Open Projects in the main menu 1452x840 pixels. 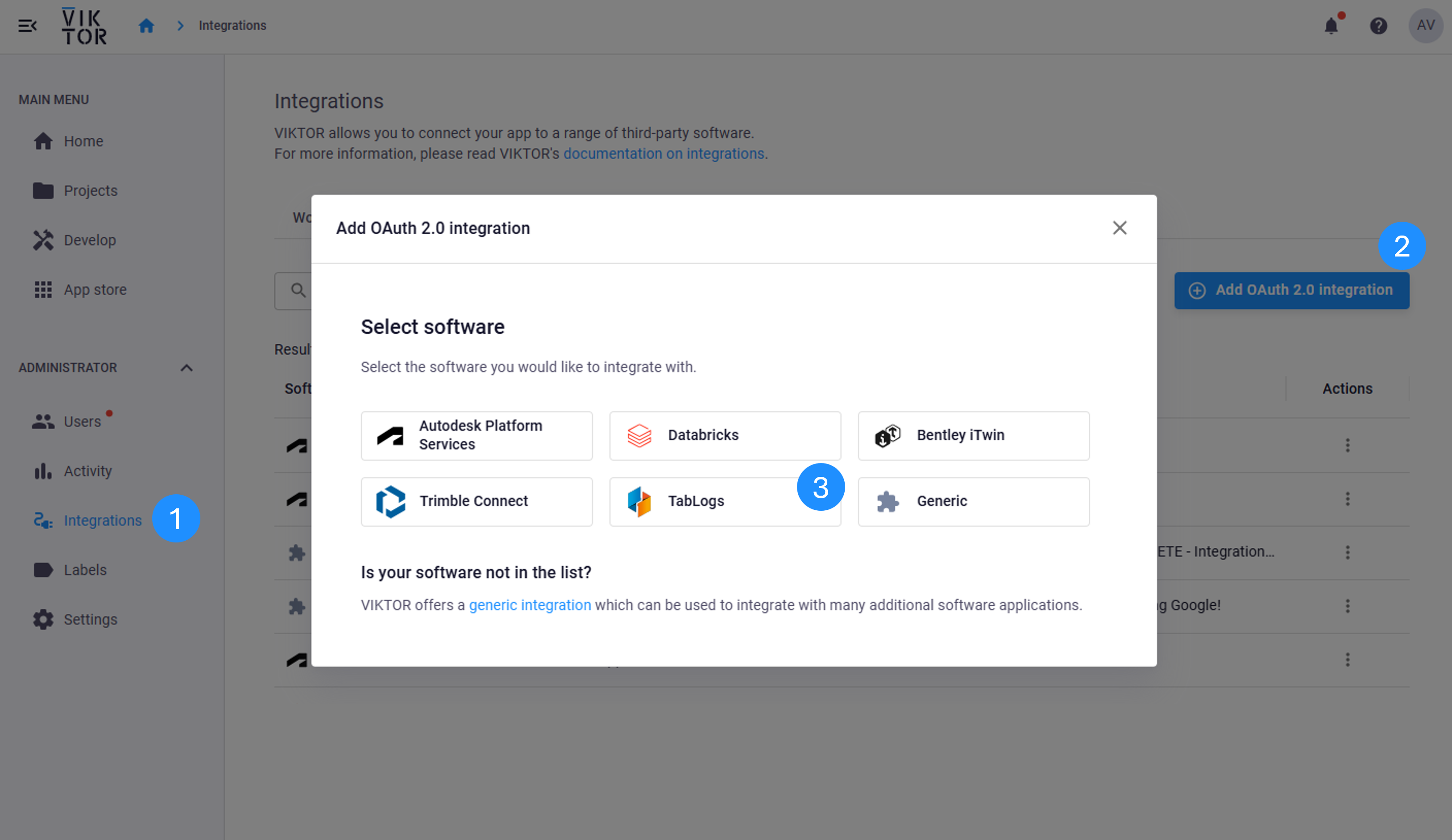point(91,190)
